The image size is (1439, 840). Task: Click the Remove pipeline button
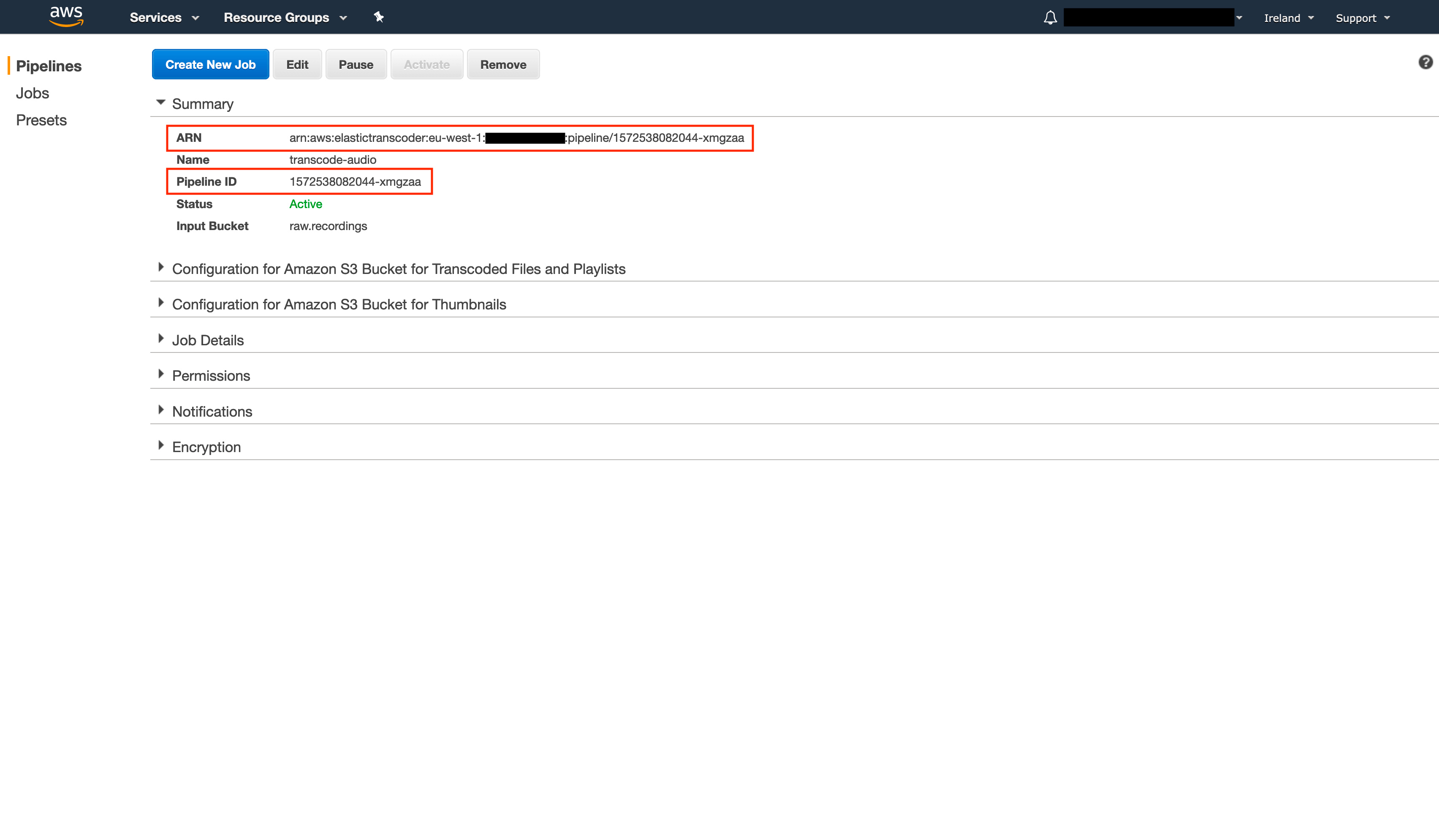click(x=502, y=65)
